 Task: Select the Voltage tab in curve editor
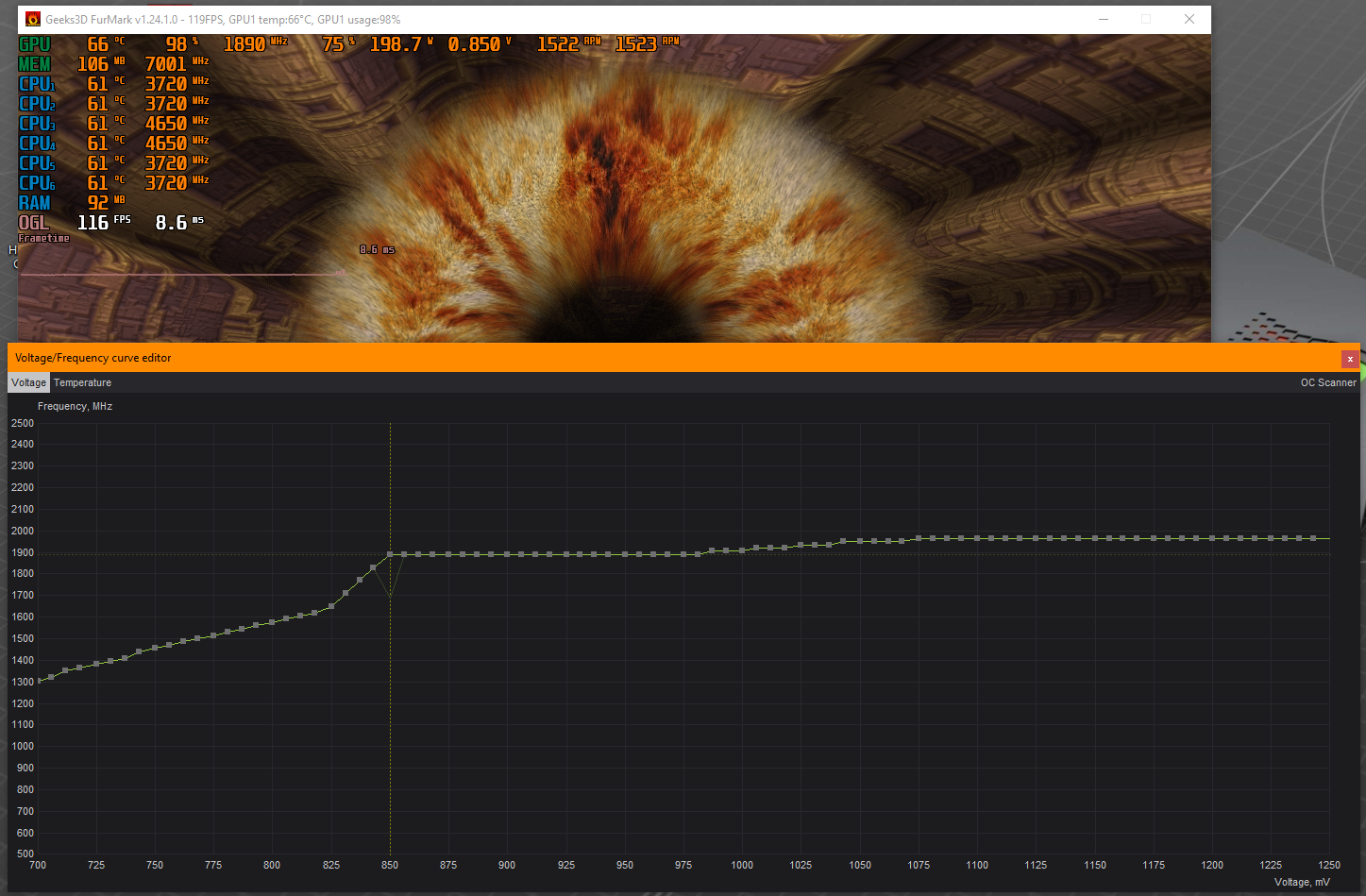click(28, 382)
